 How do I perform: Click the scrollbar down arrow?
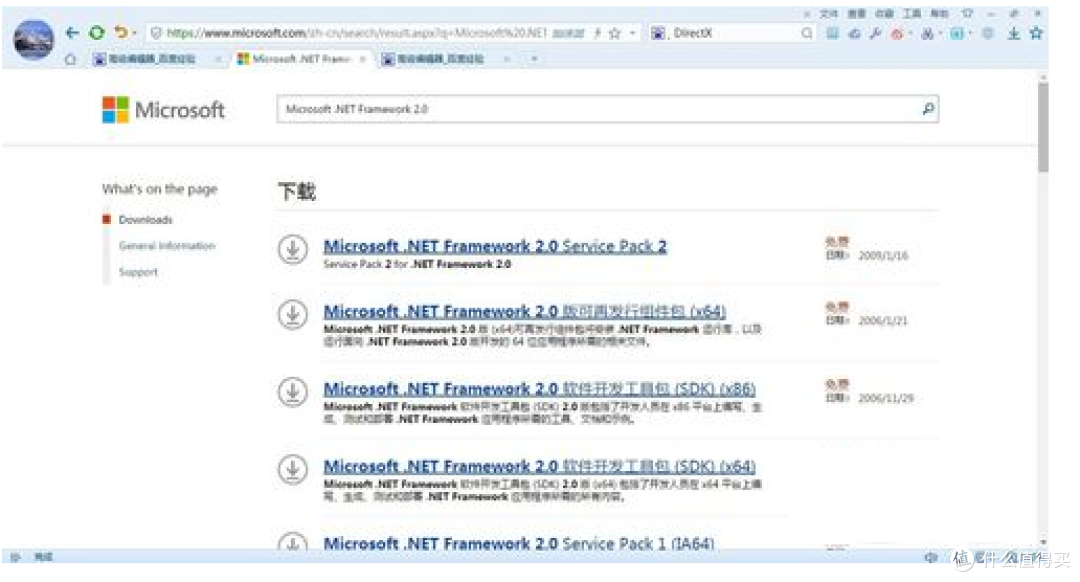(x=1043, y=542)
